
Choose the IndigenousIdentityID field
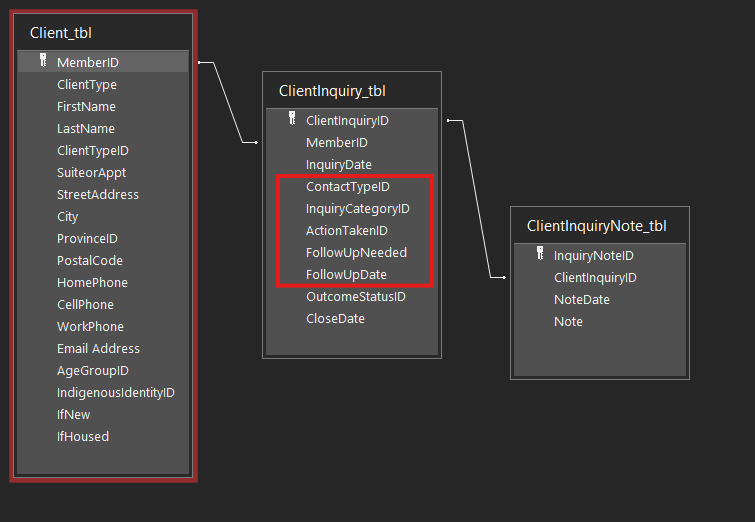115,393
